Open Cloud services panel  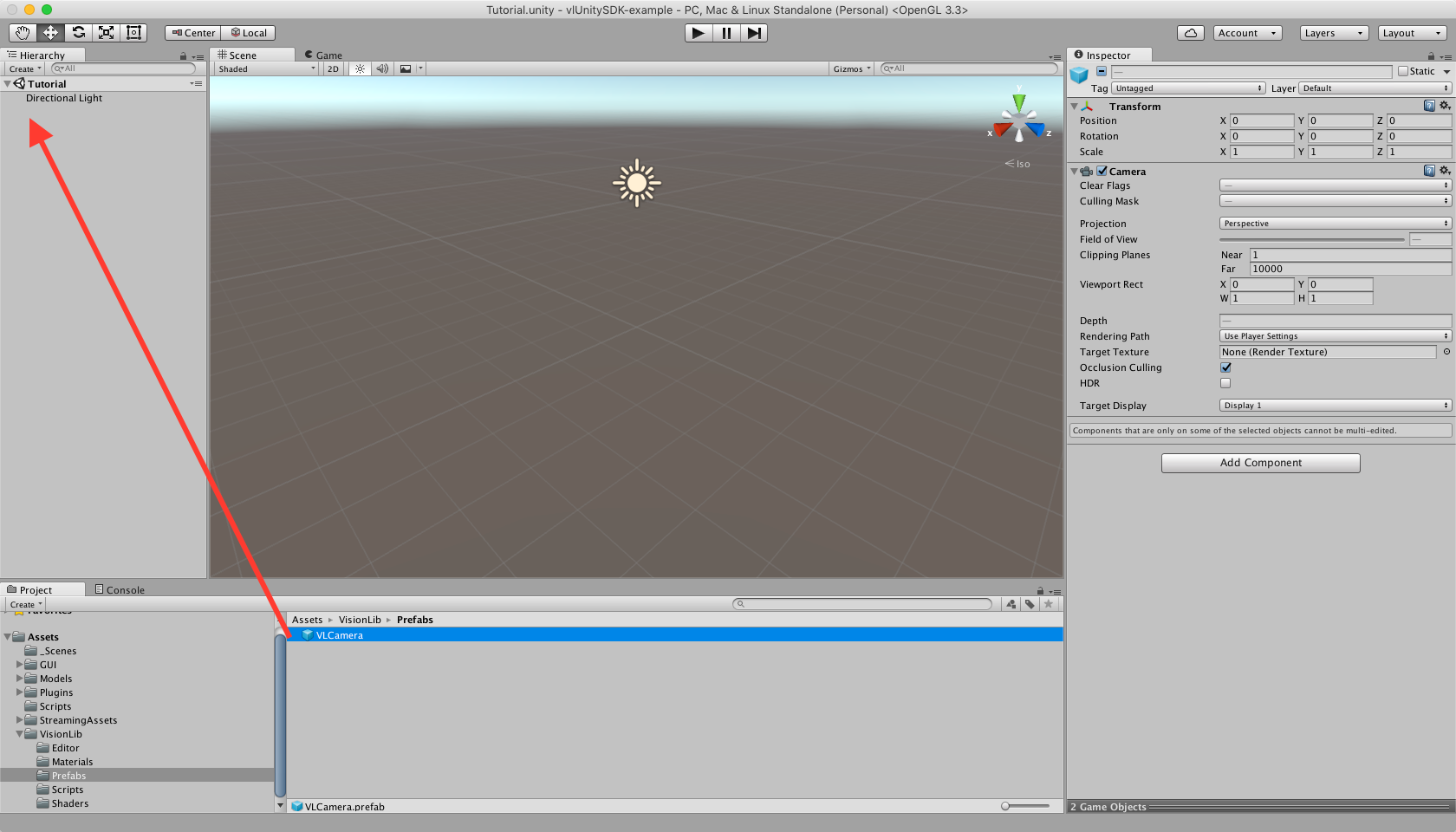tap(1191, 33)
